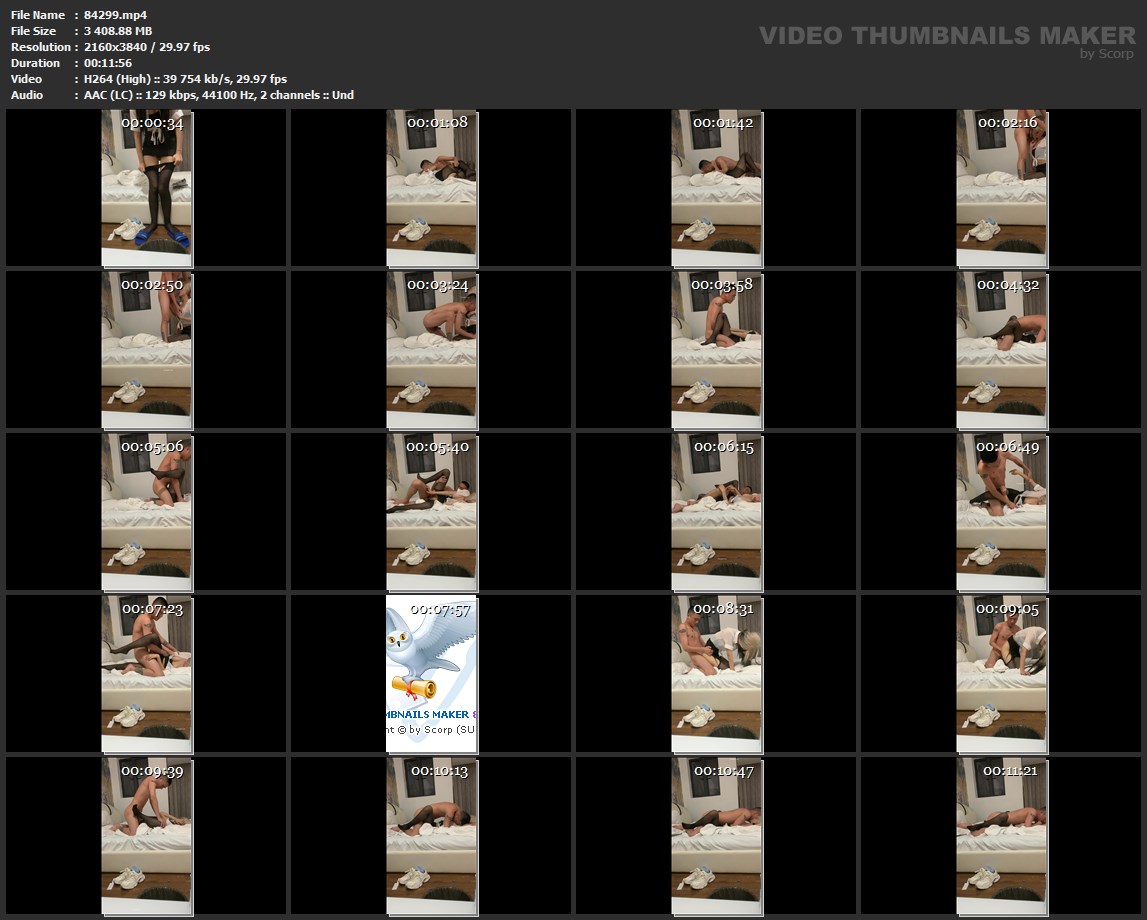Click the frame stamped 00:06:49

tap(1001, 512)
